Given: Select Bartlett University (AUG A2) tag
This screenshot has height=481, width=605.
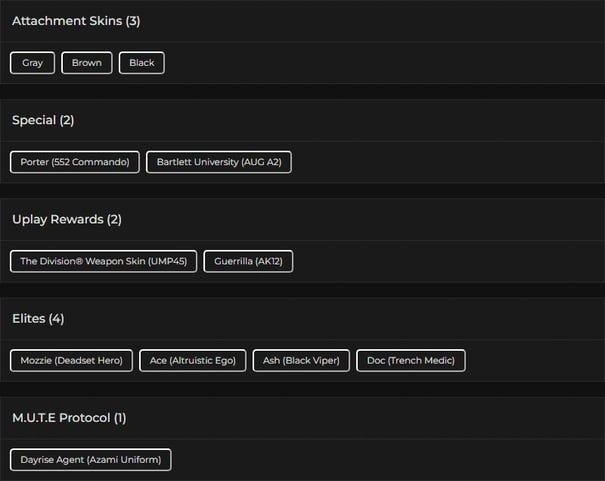Looking at the screenshot, I should [x=219, y=162].
